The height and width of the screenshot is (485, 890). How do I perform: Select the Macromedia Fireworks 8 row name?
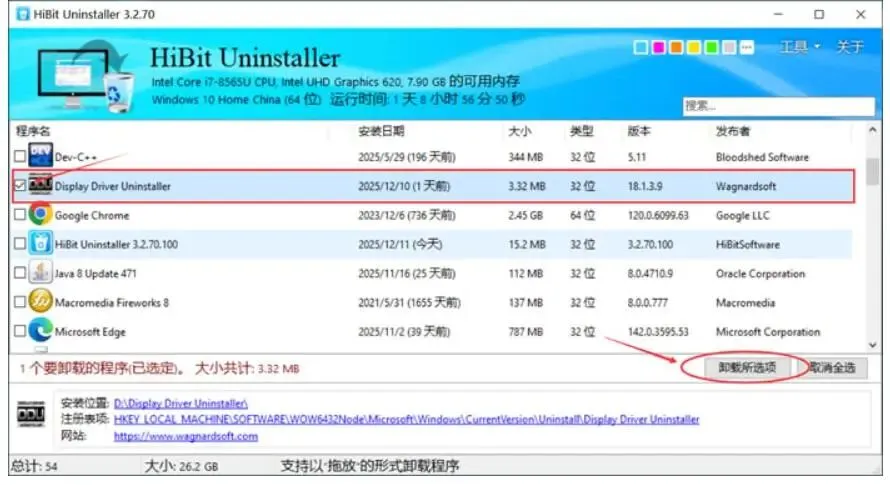tap(112, 303)
